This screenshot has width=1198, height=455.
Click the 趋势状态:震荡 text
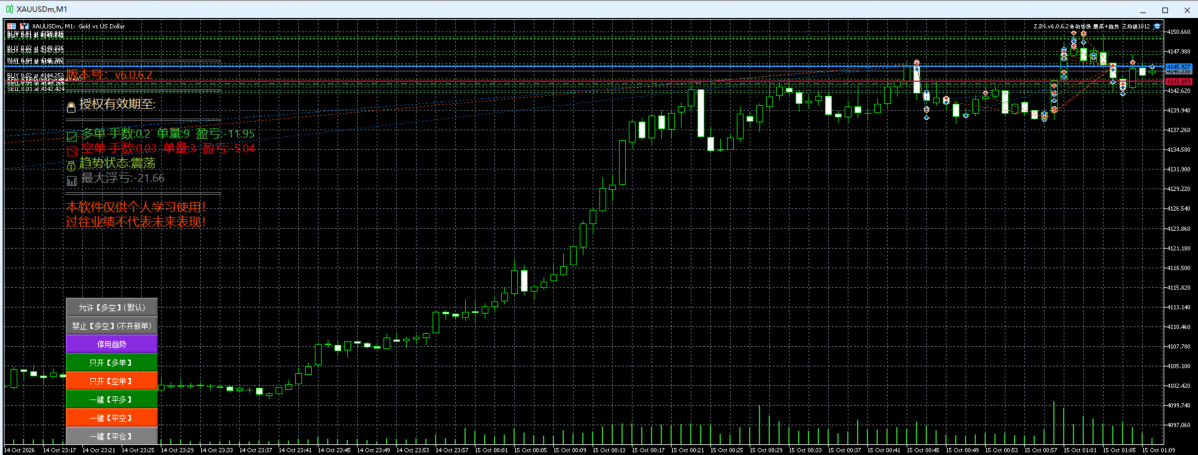coord(116,163)
